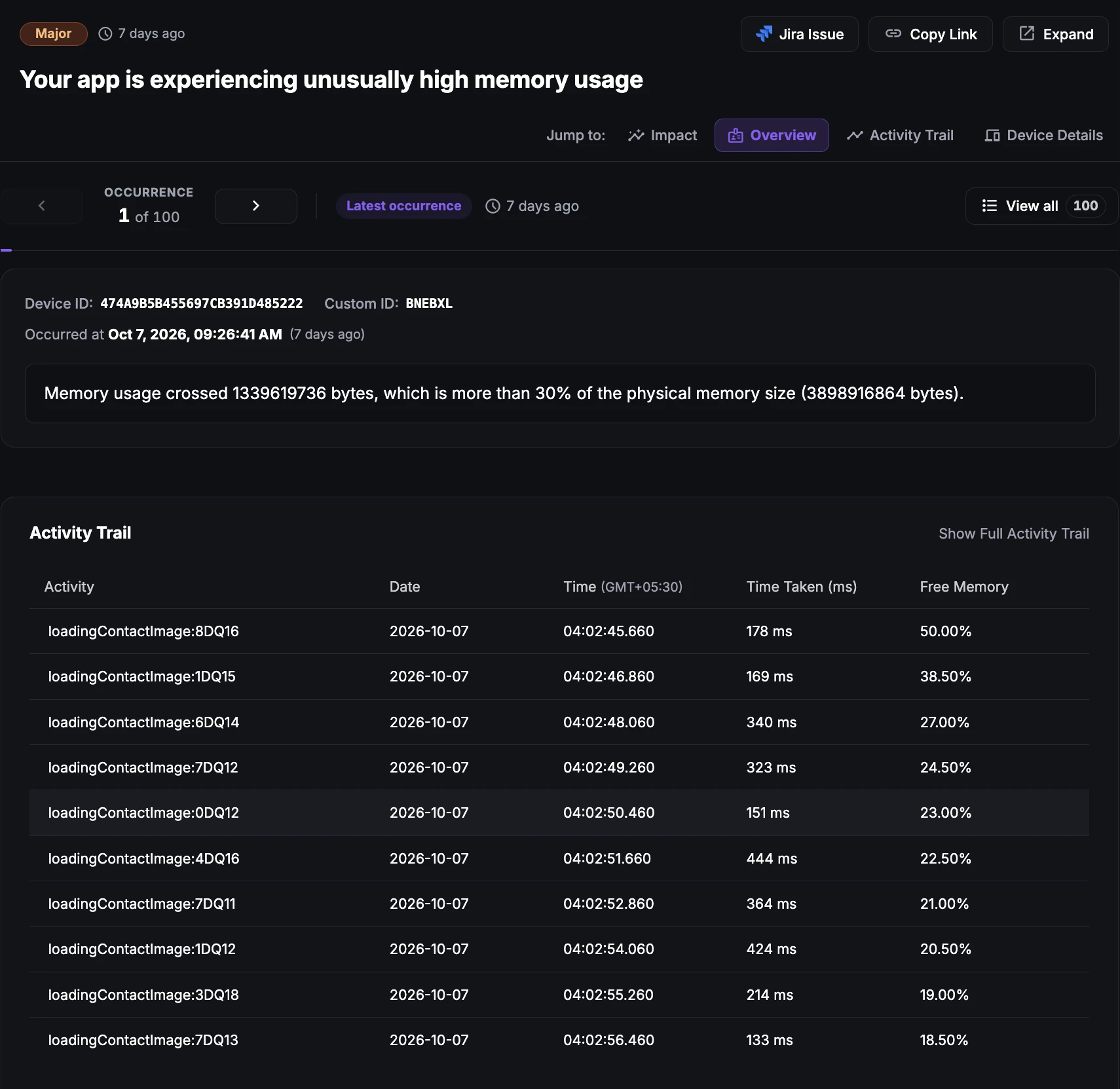Jump to the Activity Trail section
Screen dimensions: 1120x1089
[900, 135]
